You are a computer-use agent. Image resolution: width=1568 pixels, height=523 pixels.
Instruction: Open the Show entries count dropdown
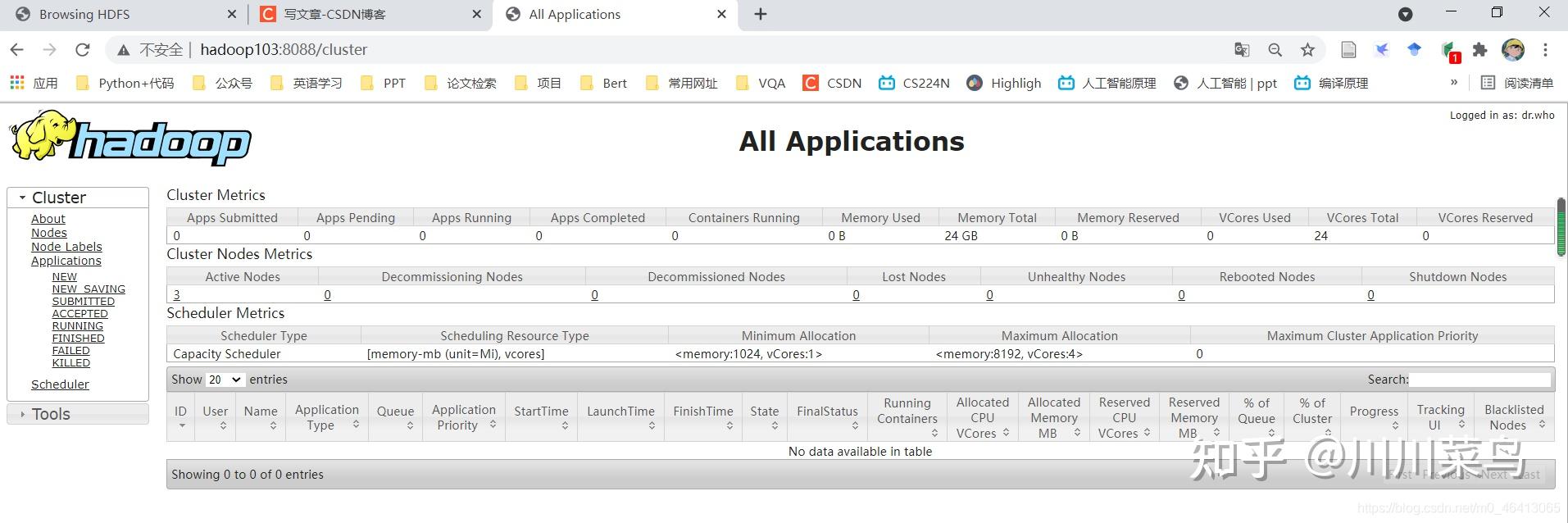point(225,380)
